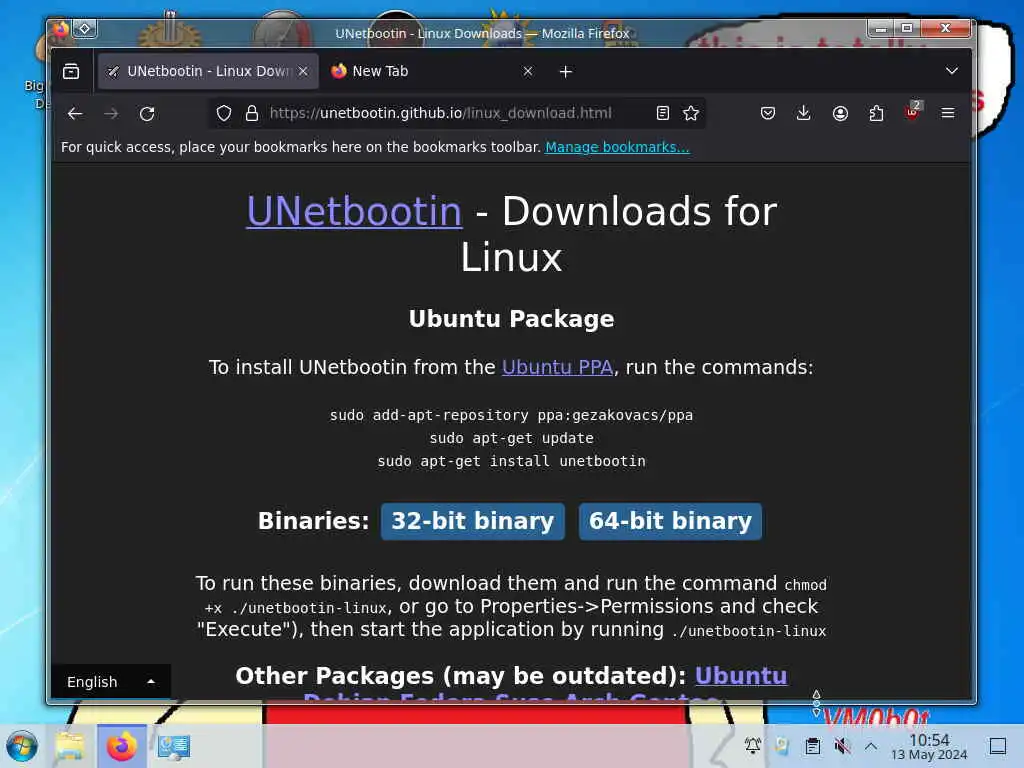Toggle keep-on-all-desktops pin in titlebar
The height and width of the screenshot is (768, 1024).
point(84,29)
